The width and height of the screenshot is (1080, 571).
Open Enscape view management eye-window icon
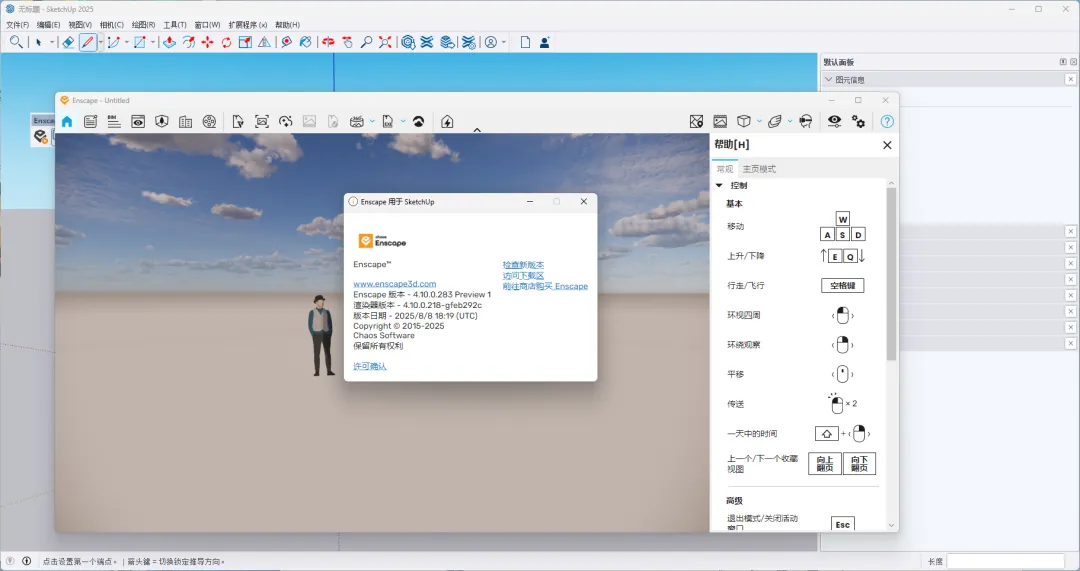pos(138,121)
